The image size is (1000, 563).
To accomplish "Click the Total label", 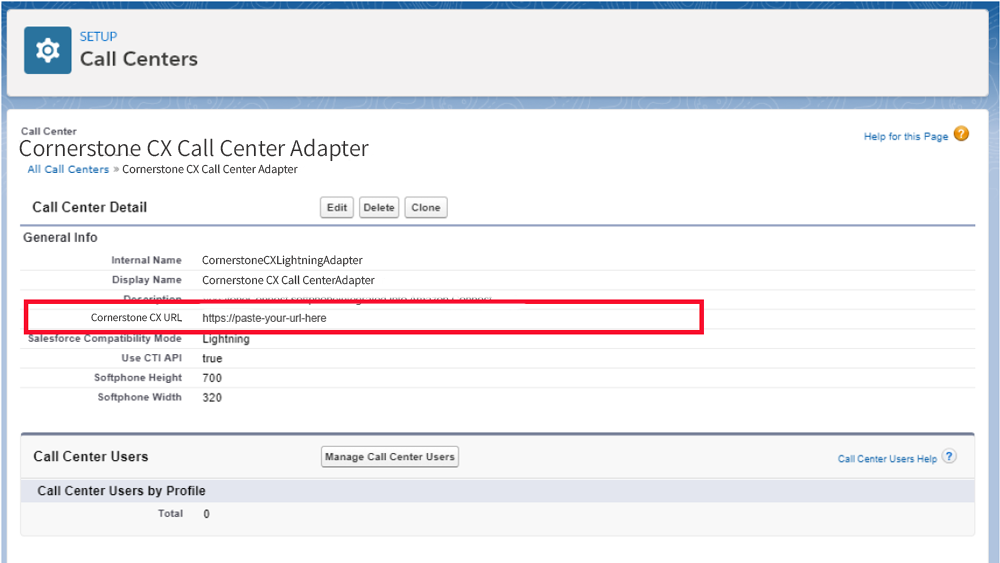I will (170, 513).
